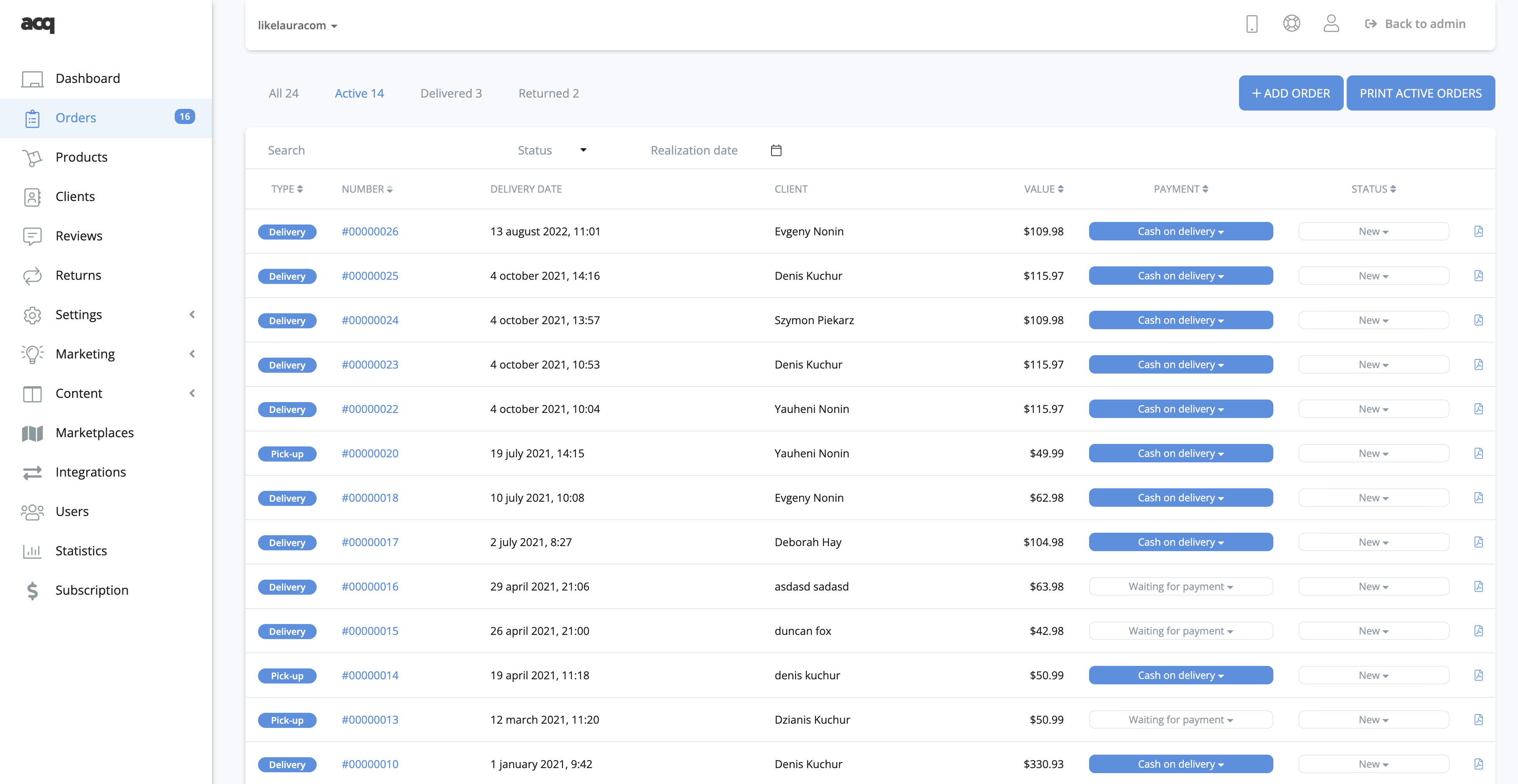The height and width of the screenshot is (784, 1518).
Task: Open the Status filter dropdown
Action: [x=552, y=150]
